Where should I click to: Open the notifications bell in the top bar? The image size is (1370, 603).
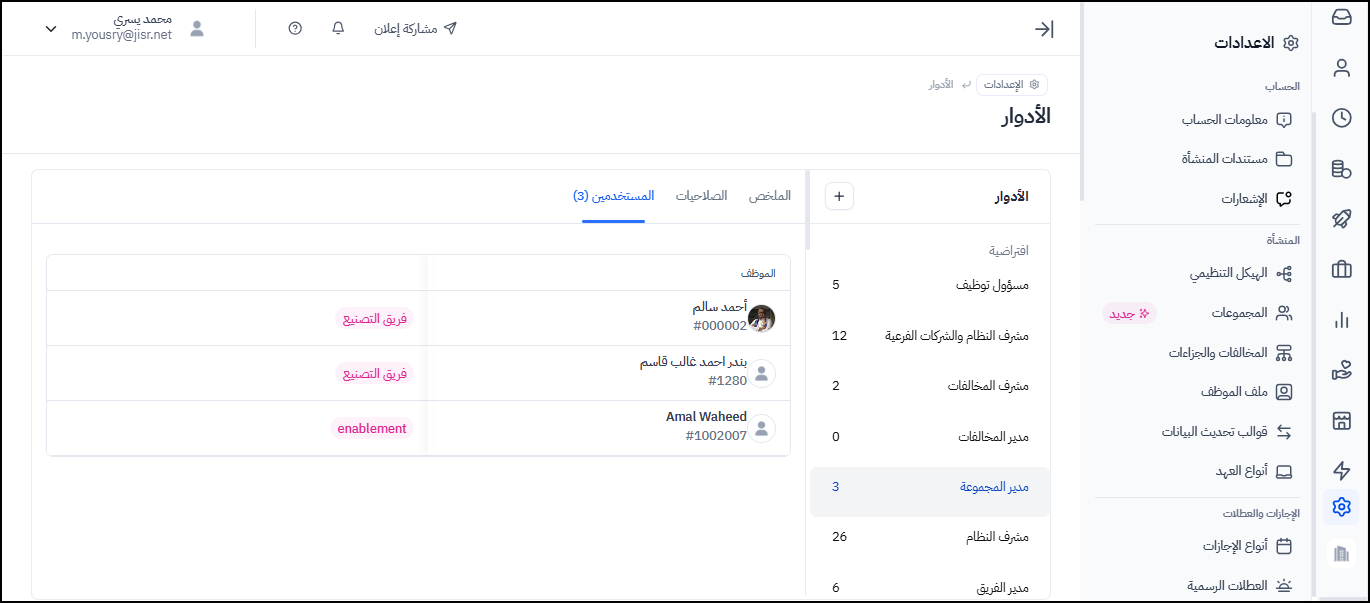pos(338,28)
